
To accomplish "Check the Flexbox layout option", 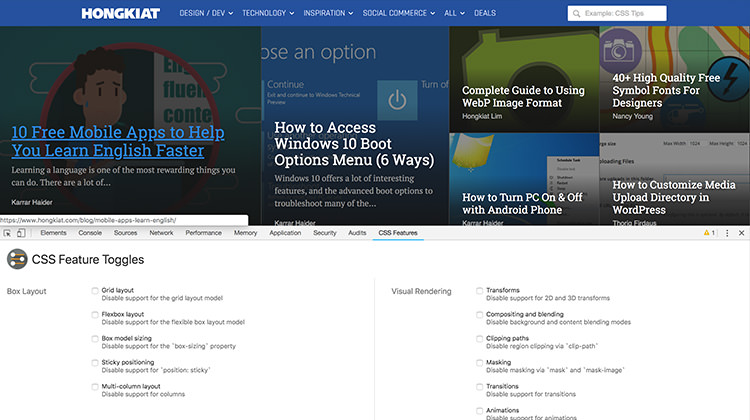I will click(95, 315).
